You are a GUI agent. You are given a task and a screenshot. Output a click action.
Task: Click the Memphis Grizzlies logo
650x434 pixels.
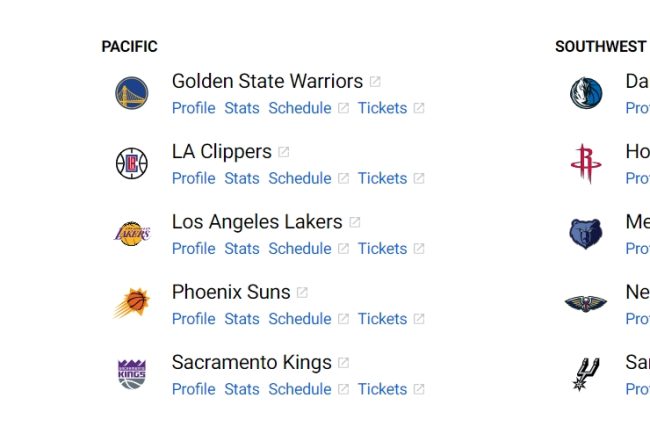(586, 234)
